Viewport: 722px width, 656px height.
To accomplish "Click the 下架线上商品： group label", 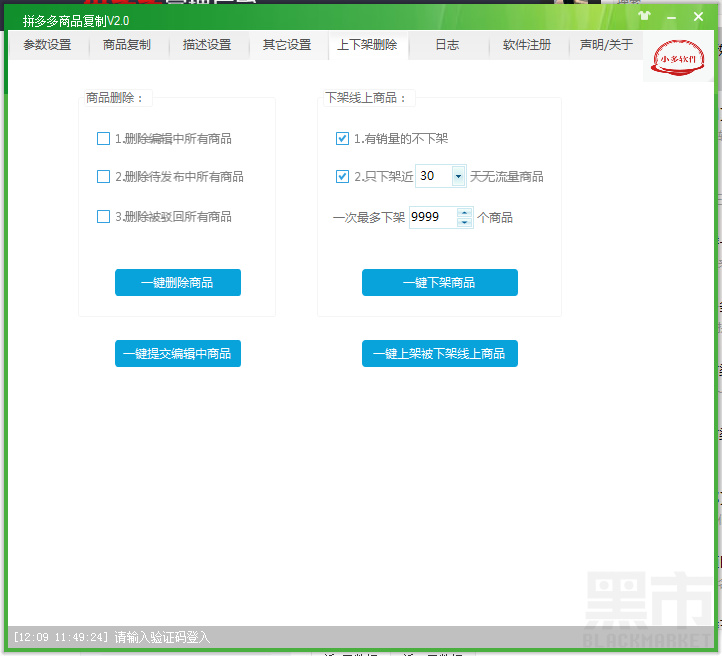I will click(366, 98).
